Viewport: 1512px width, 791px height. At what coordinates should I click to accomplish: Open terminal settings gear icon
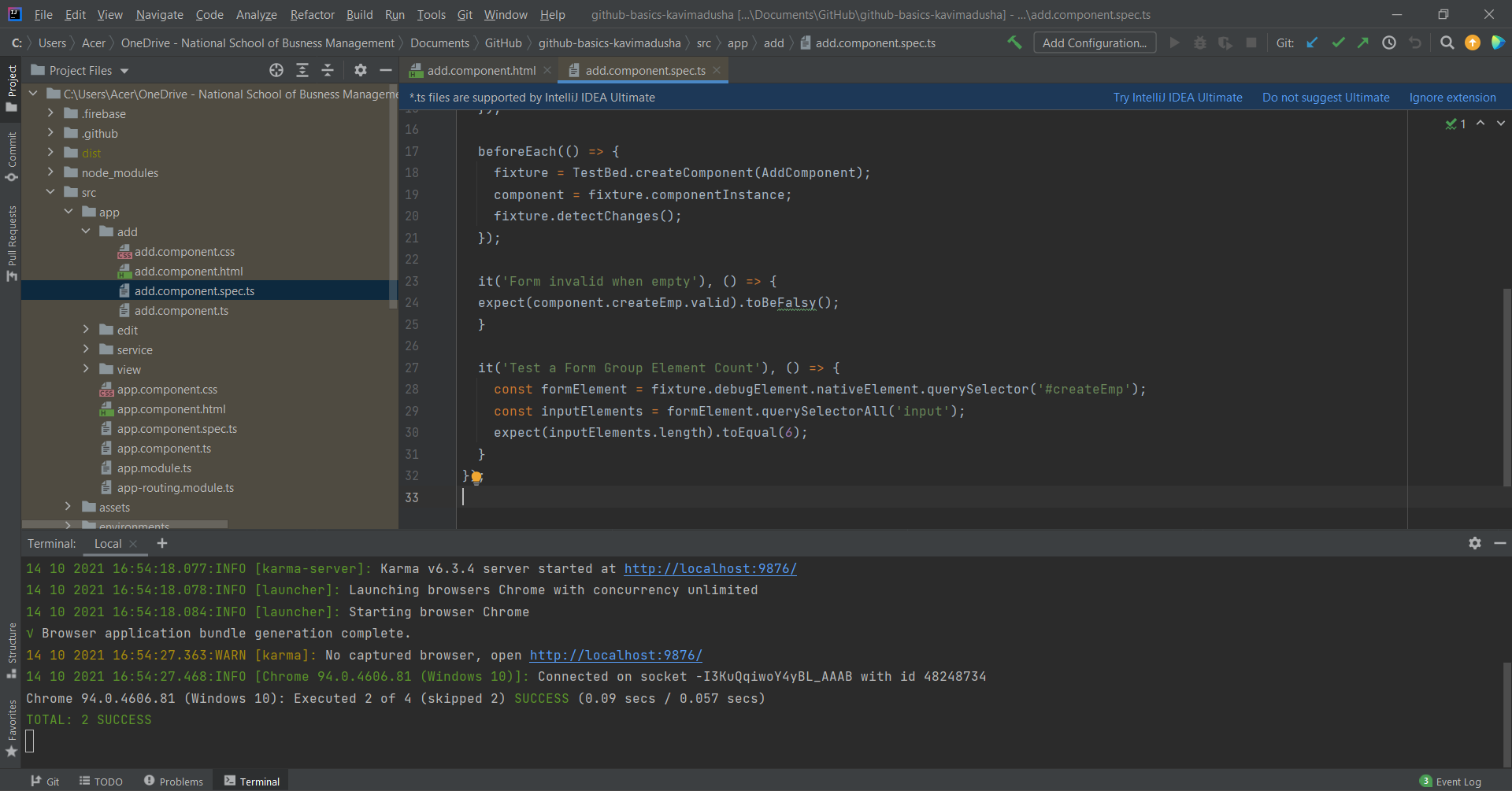pyautogui.click(x=1474, y=543)
